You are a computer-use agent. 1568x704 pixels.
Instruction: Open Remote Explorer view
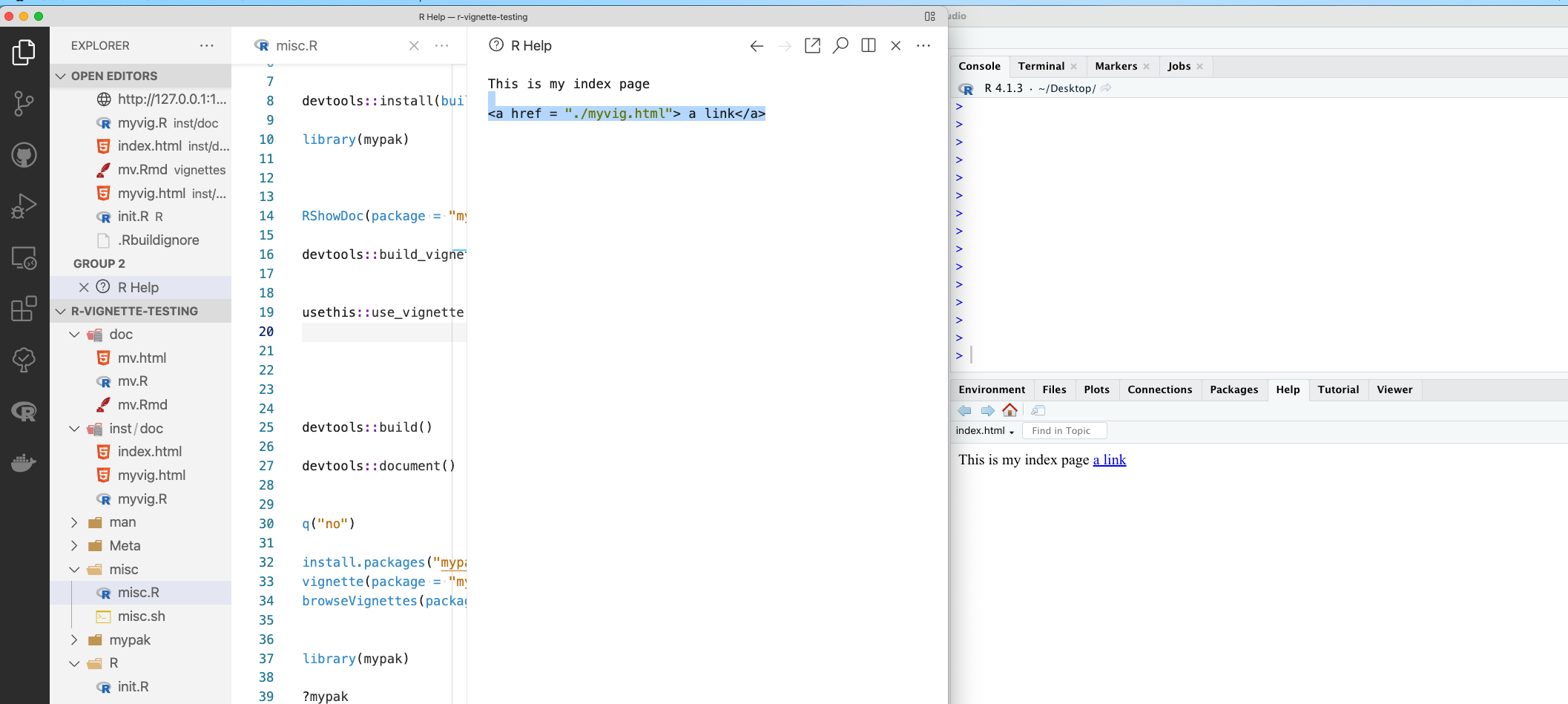(24, 257)
